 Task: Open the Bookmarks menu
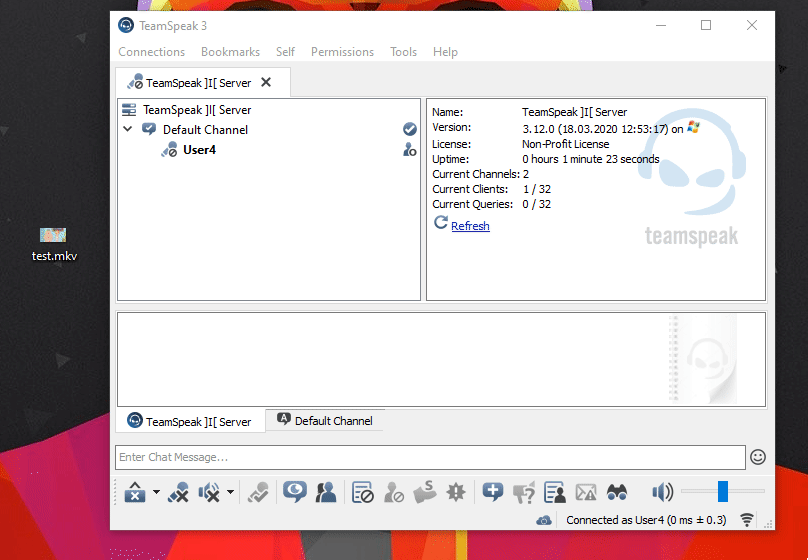coord(230,52)
